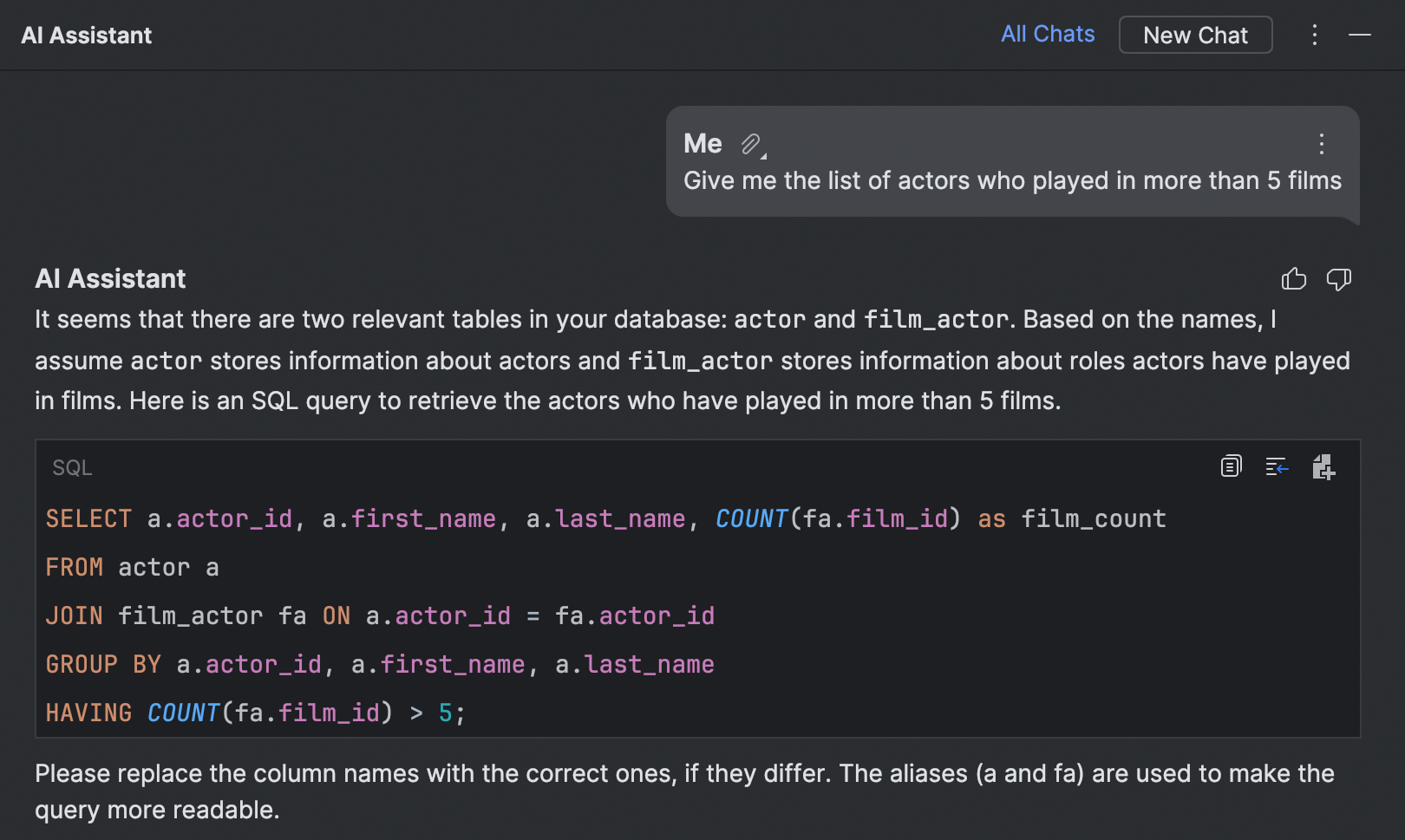The image size is (1405, 840).
Task: Create a new file from the snippet
Action: (x=1323, y=466)
